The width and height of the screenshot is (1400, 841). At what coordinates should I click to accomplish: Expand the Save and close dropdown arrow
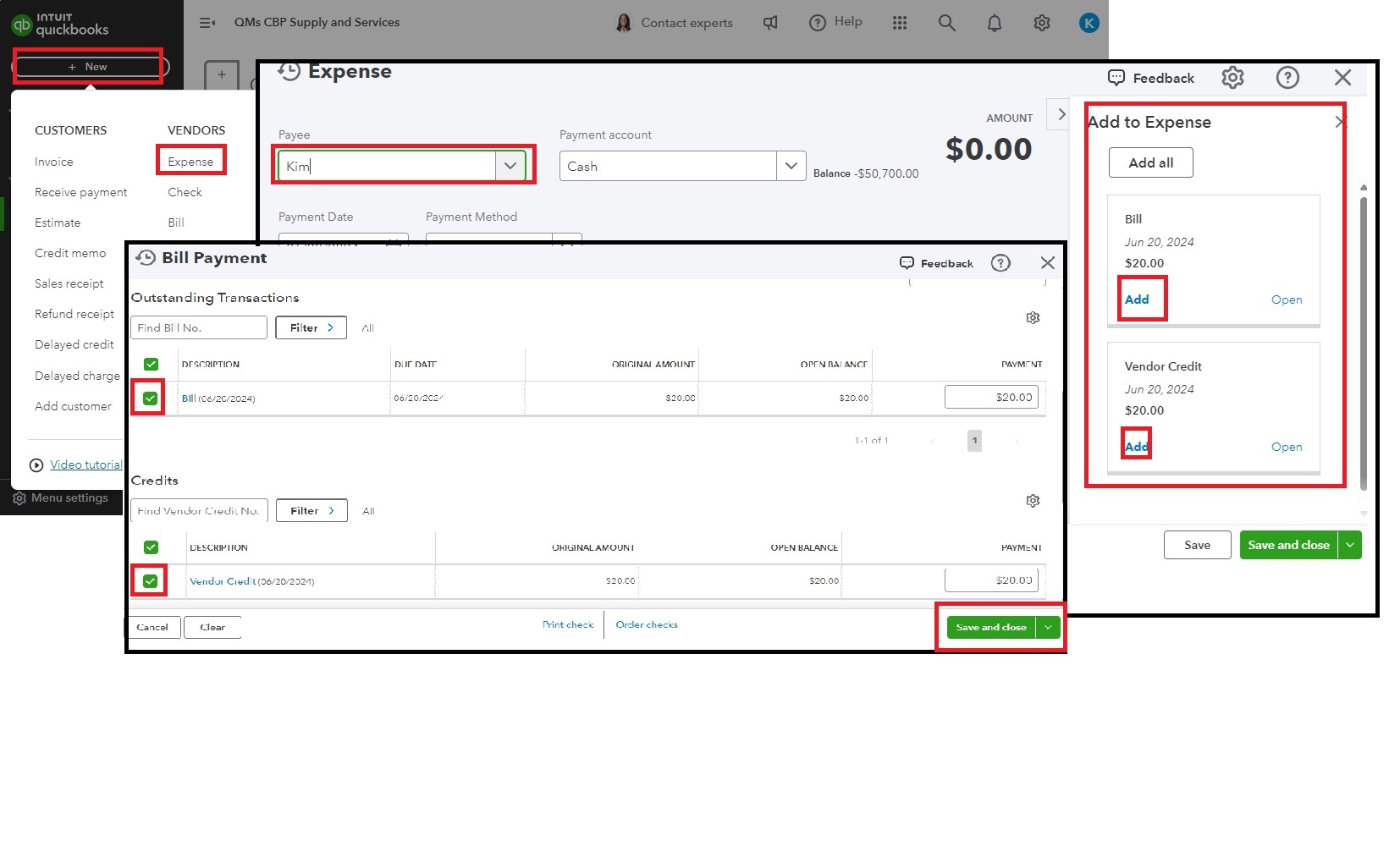(x=1049, y=627)
